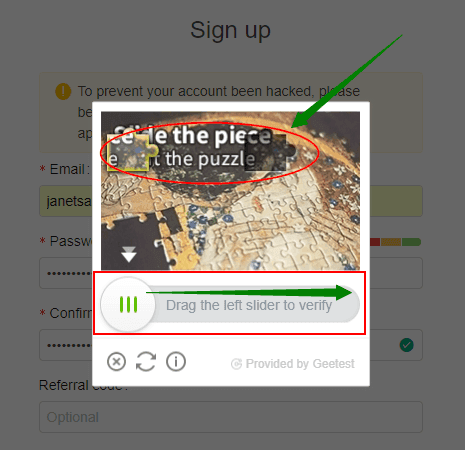Click the yellow password strength segment
The height and width of the screenshot is (450, 465).
click(391, 242)
